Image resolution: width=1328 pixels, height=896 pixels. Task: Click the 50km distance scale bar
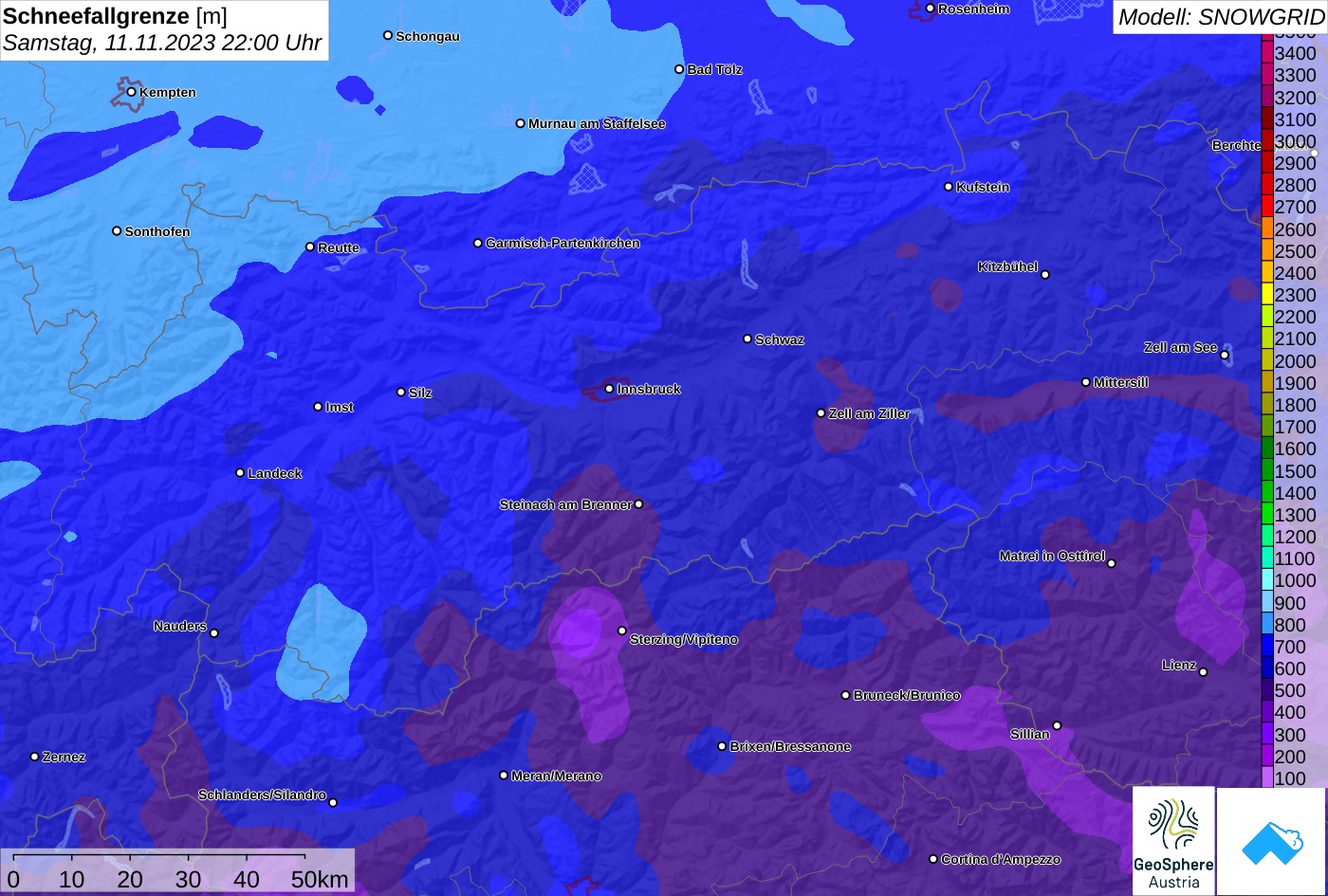(178, 870)
